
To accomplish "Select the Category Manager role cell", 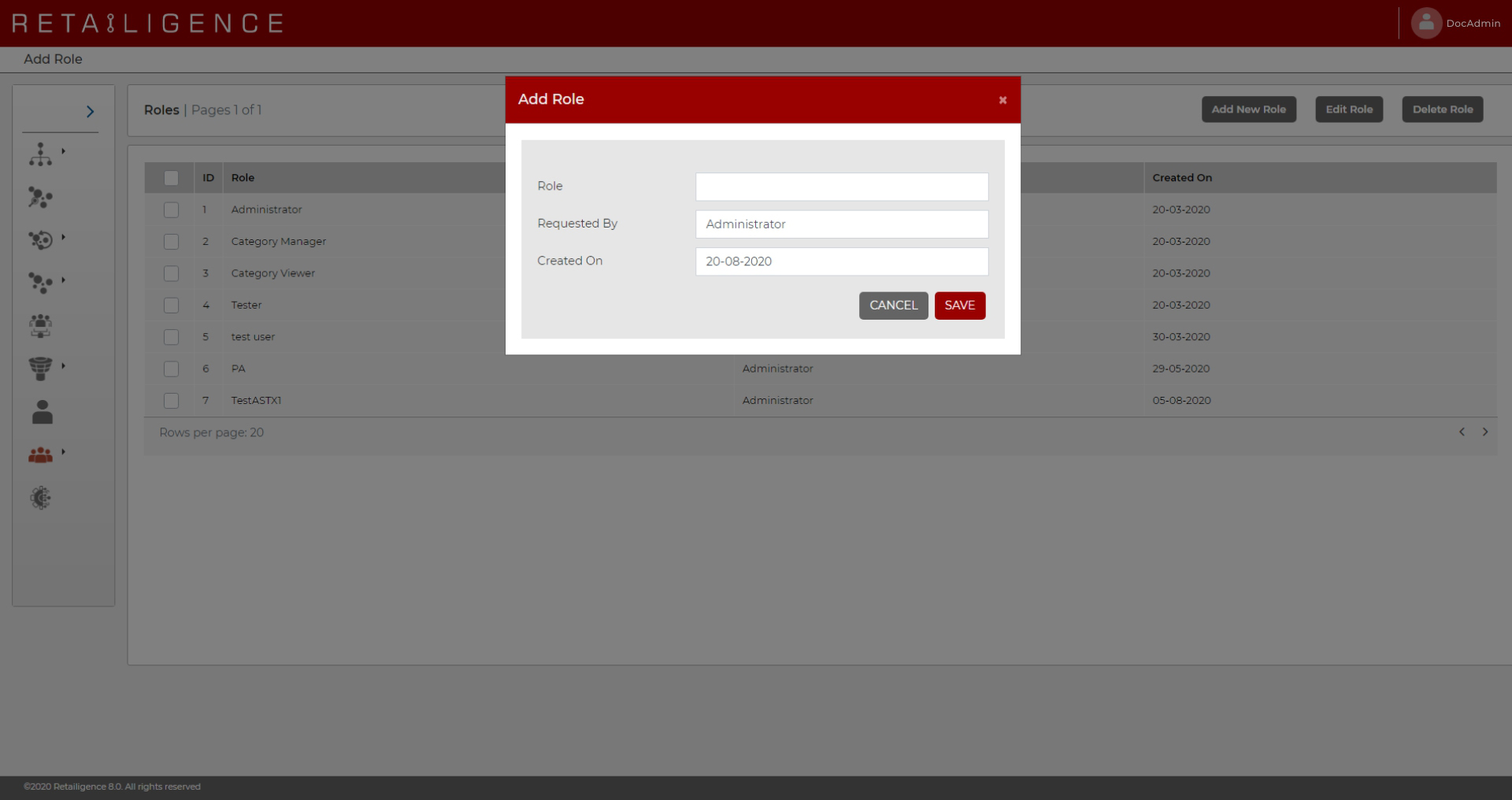I will (278, 242).
